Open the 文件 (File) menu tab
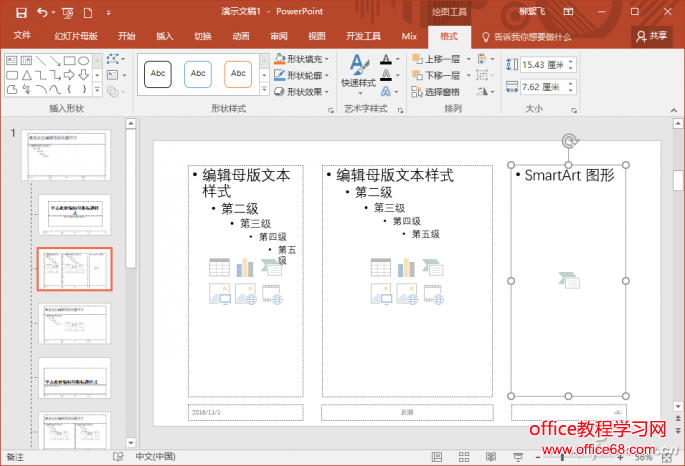 pyautogui.click(x=22, y=36)
